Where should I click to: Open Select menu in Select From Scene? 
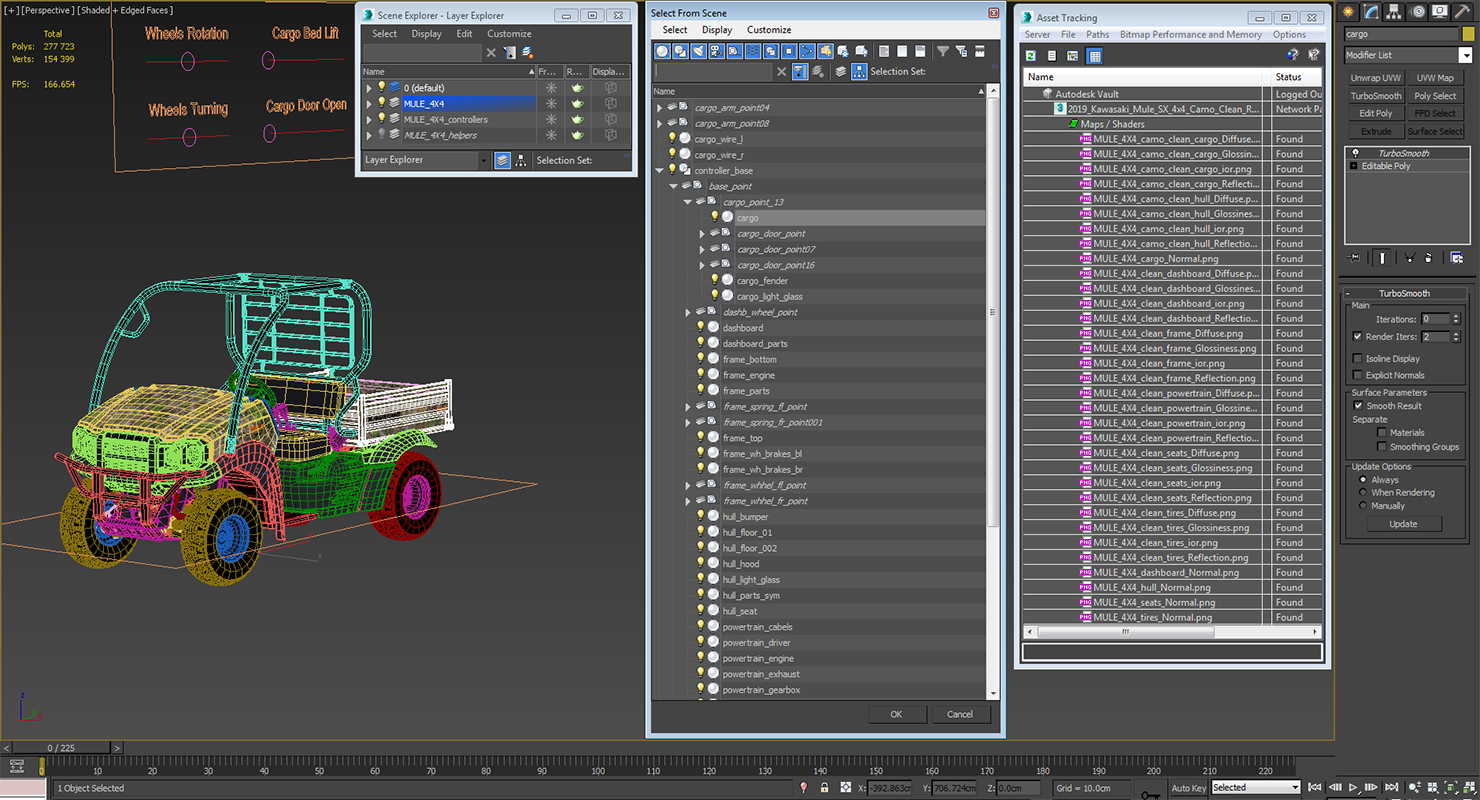[x=675, y=30]
